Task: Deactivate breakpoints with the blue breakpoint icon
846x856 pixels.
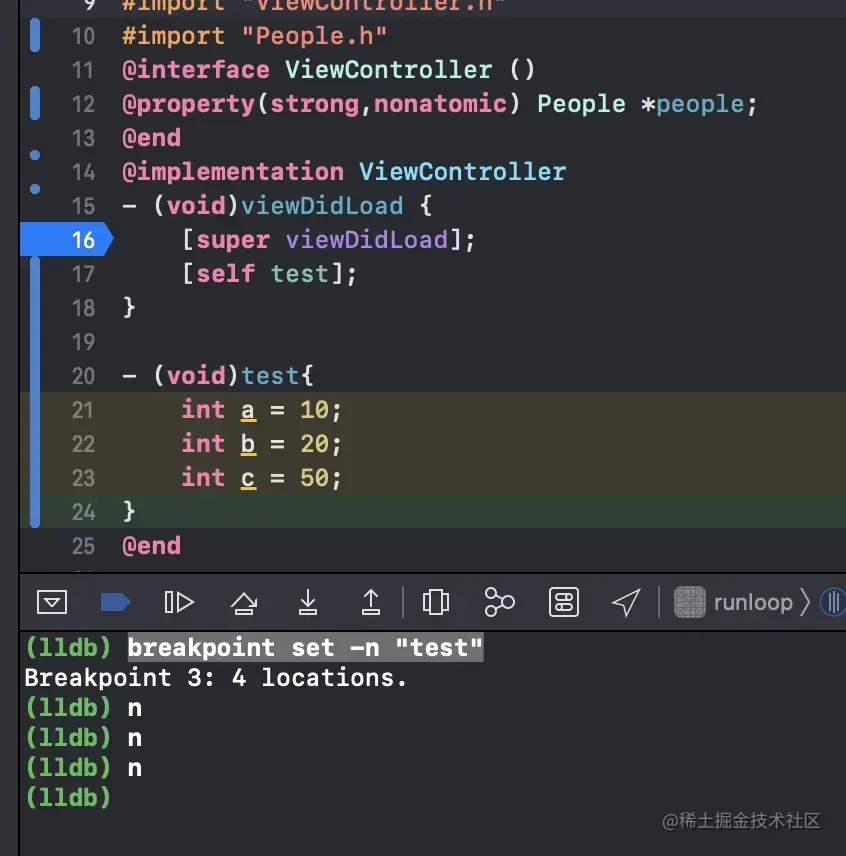Action: point(115,602)
